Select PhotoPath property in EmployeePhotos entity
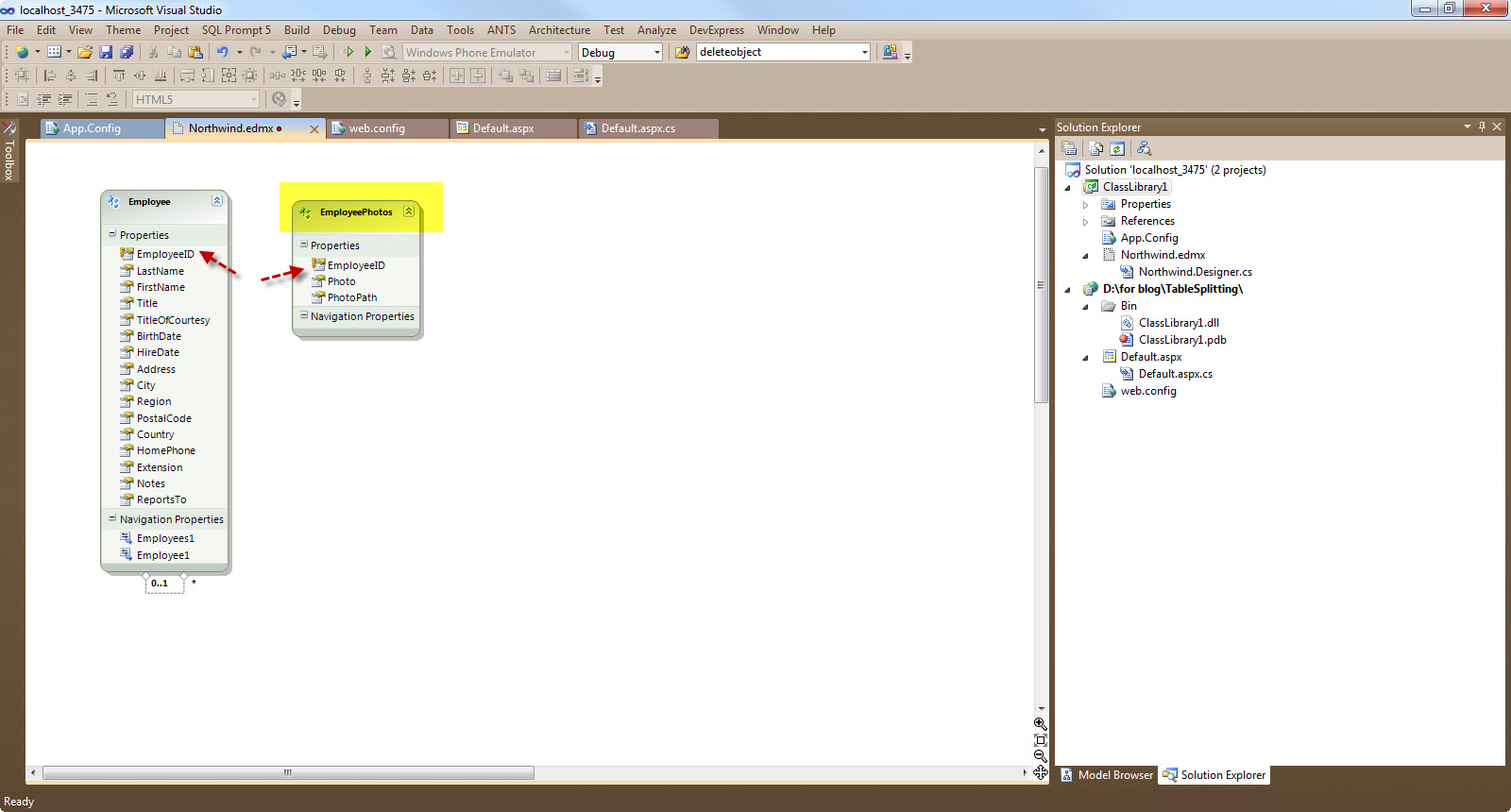Screen dimensions: 1511x812 [351, 297]
